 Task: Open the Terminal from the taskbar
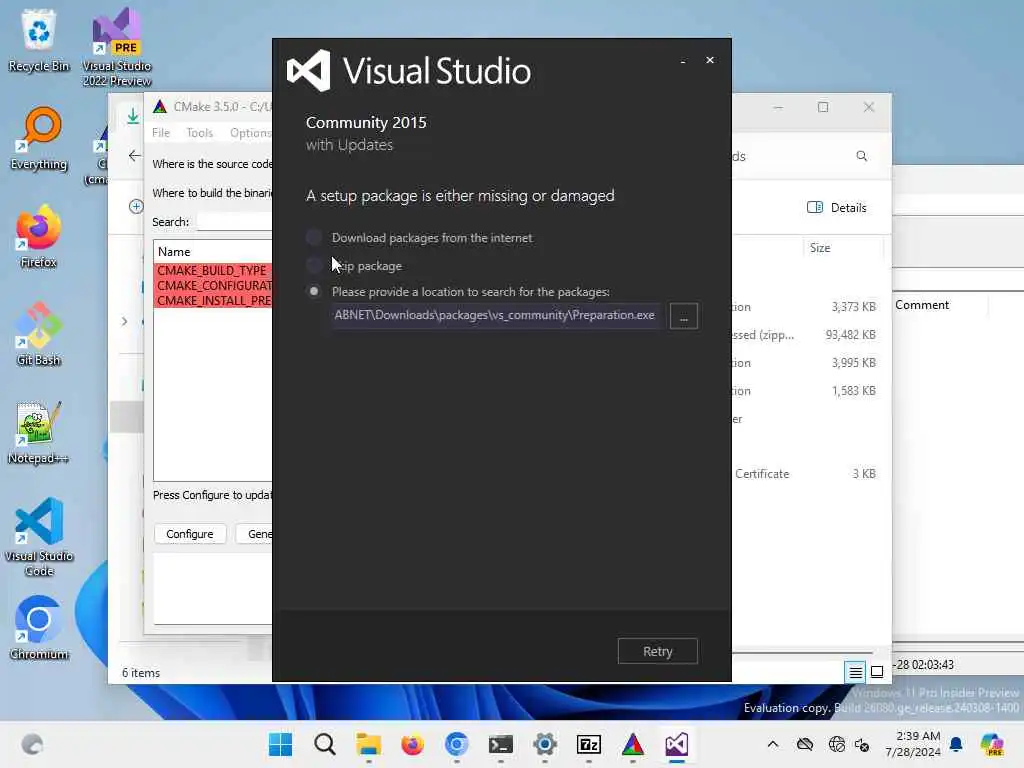pos(501,744)
